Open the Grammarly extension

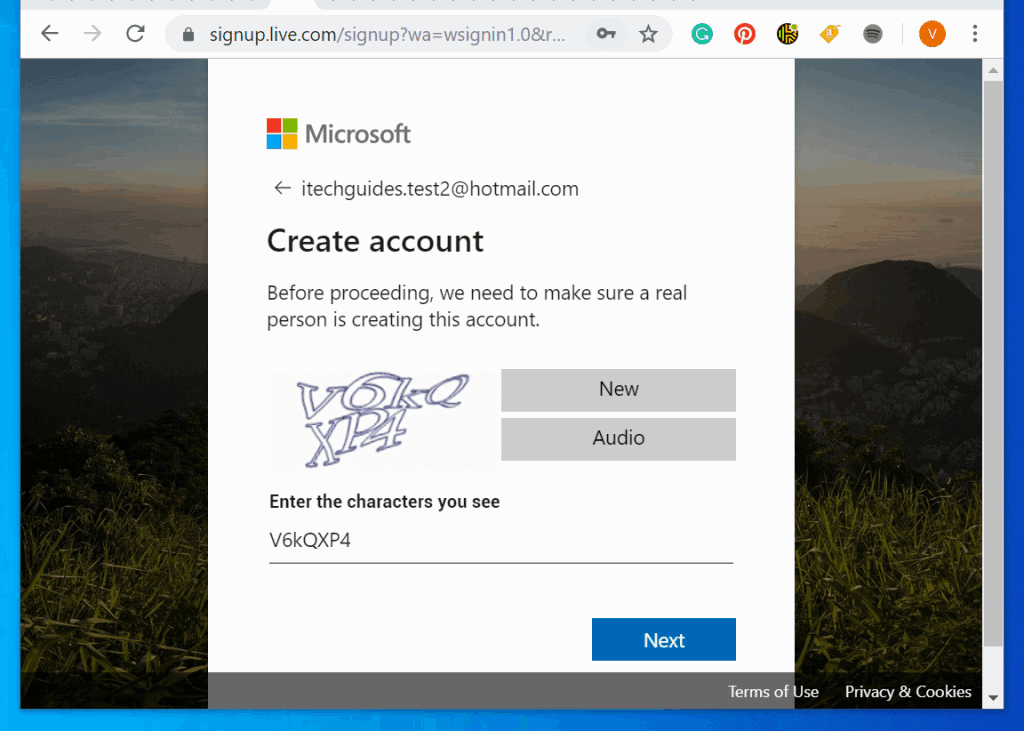pyautogui.click(x=701, y=33)
